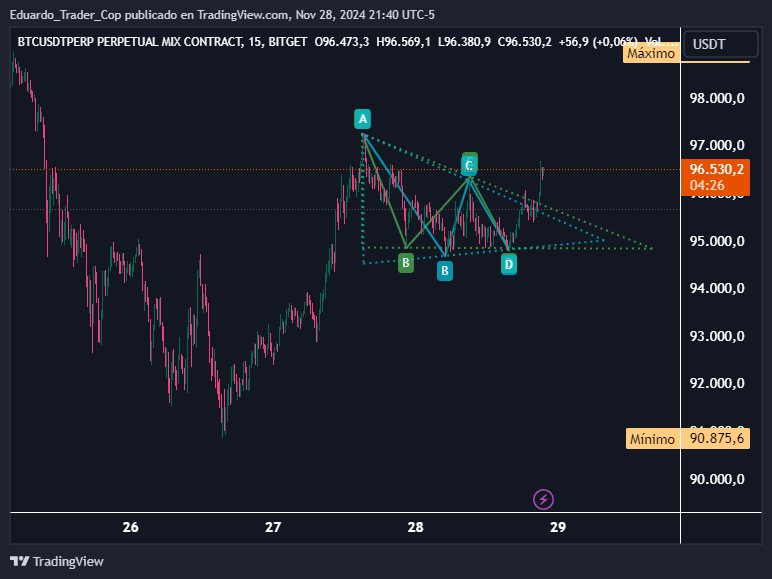Click the Mínimo 90.875,6 price label
The image size is (772, 579).
click(688, 439)
